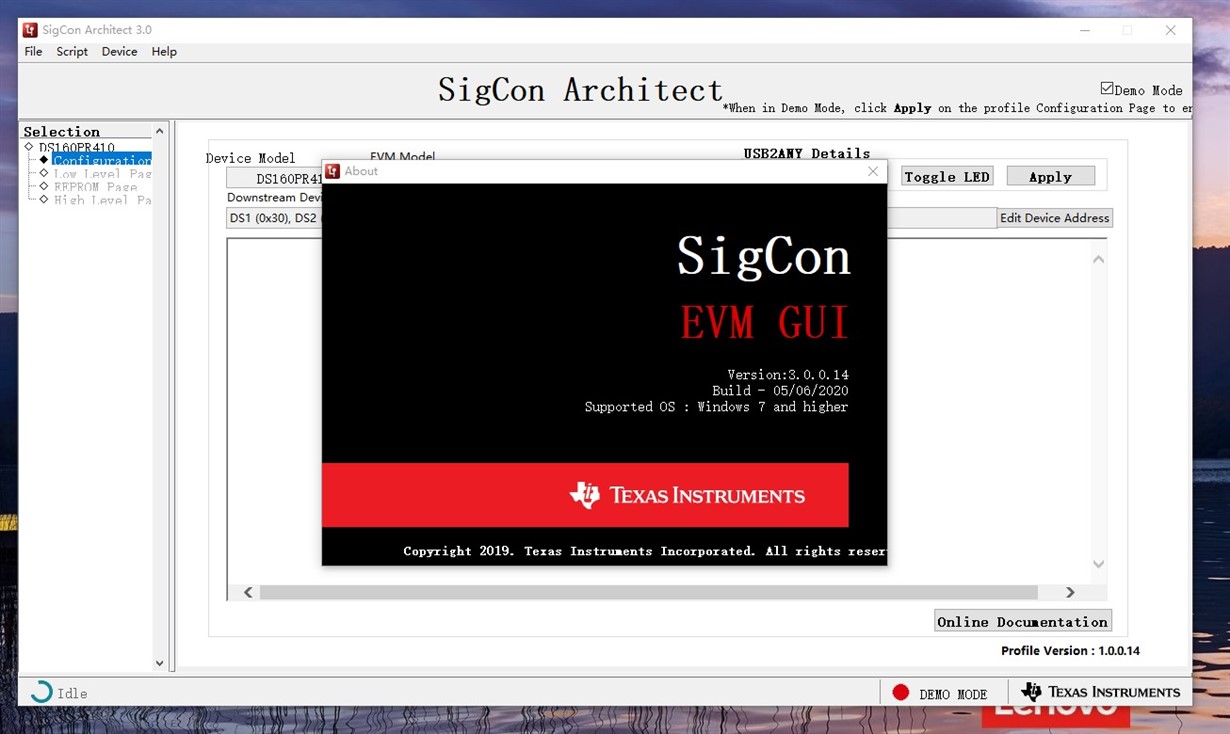Click the Downstream Device address field
The image size is (1230, 734).
611,218
